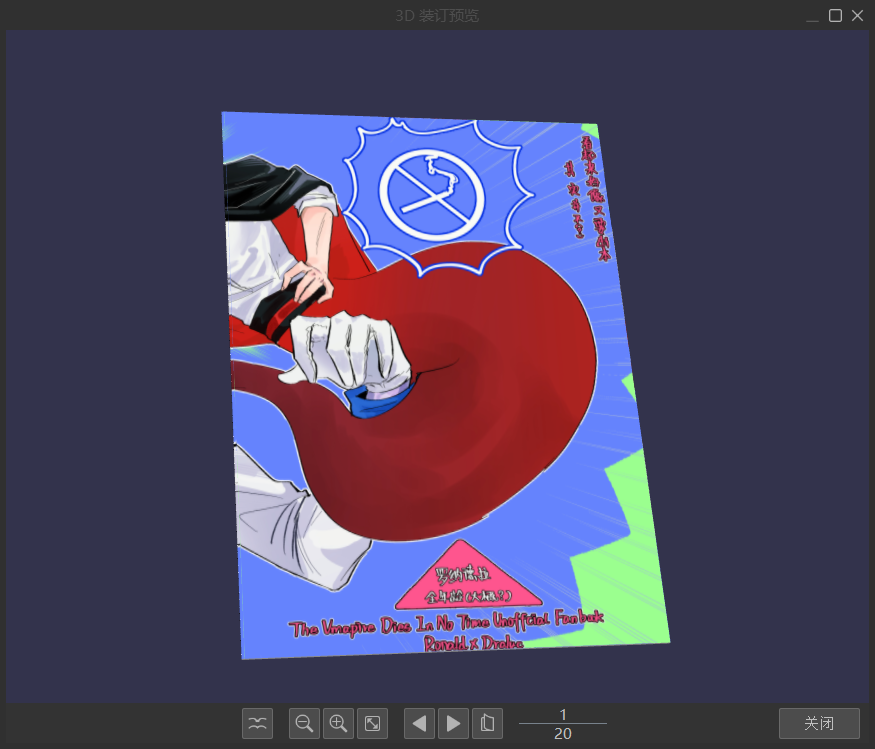
Task: Zoom in the 3D binding preview
Action: [x=338, y=723]
